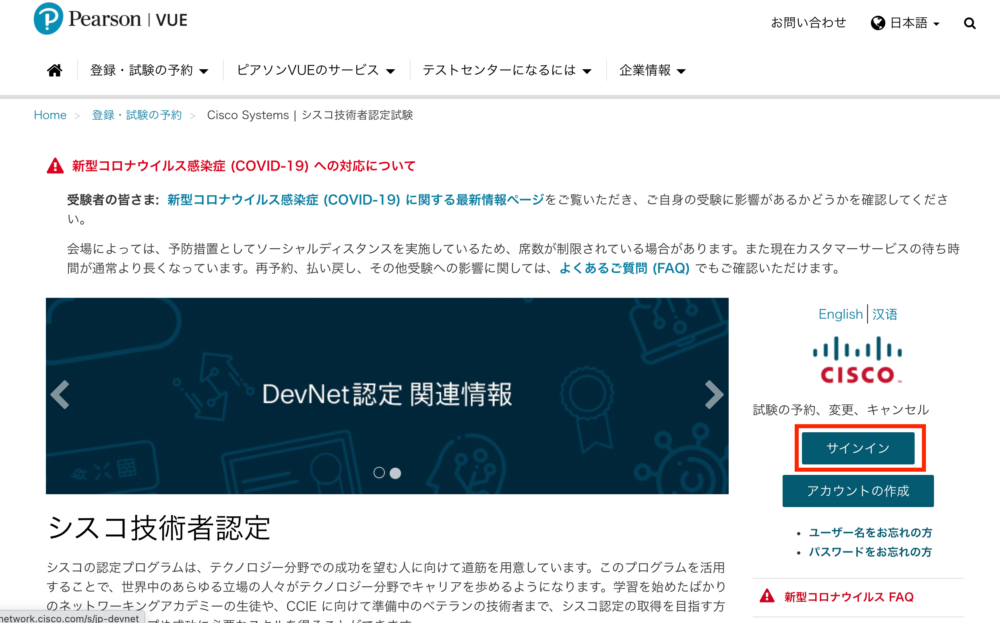Expand the テストセンターになるには menu

click(506, 70)
